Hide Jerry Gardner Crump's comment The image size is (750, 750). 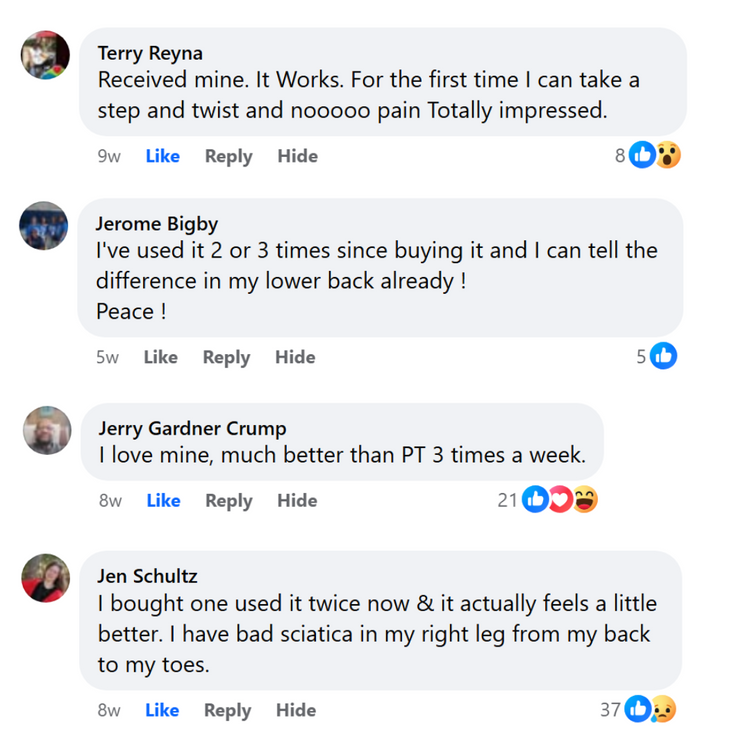(297, 501)
